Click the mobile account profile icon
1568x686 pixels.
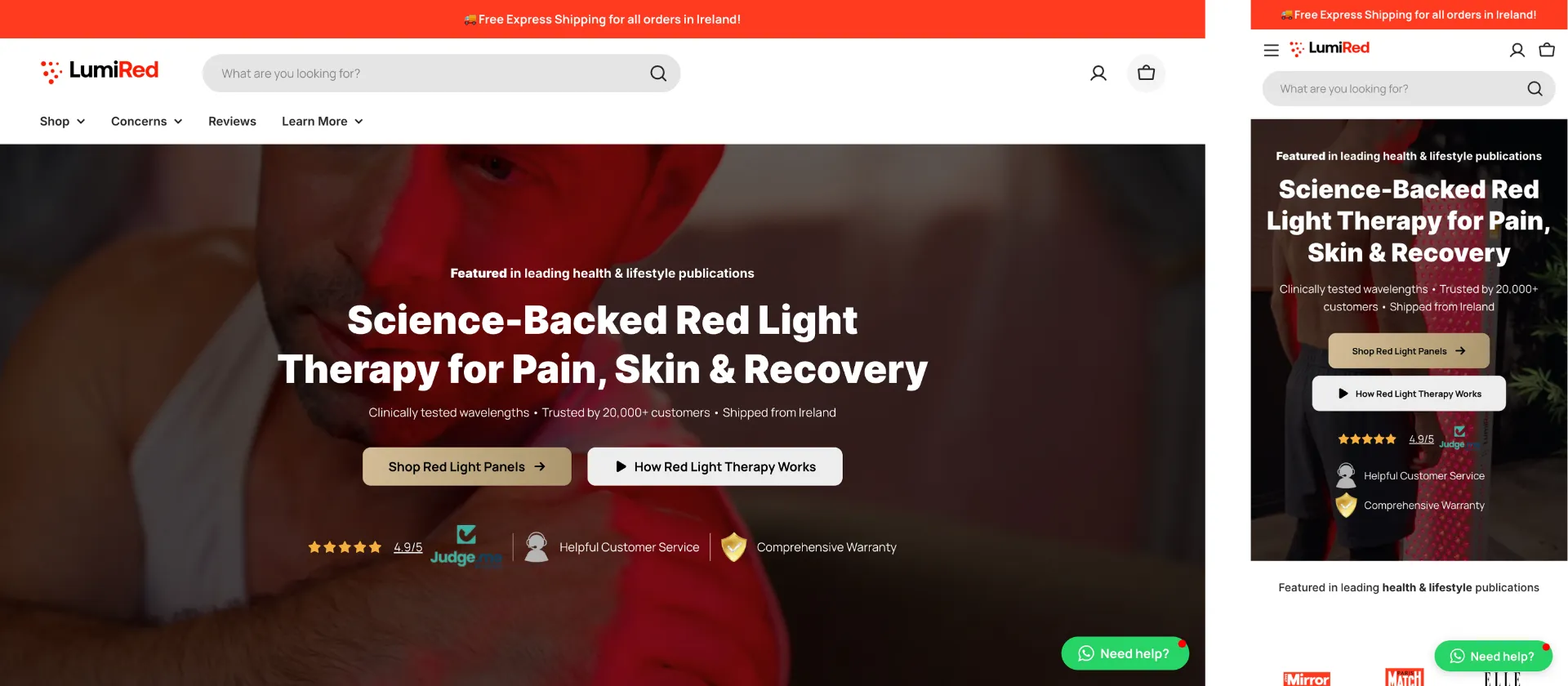(x=1517, y=50)
